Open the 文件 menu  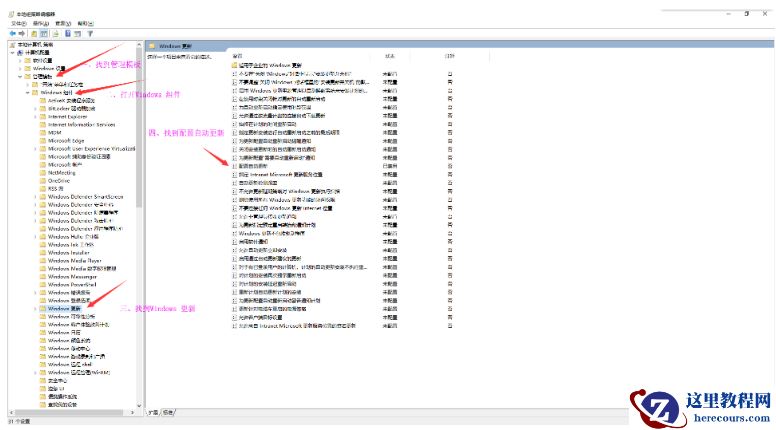pos(19,23)
